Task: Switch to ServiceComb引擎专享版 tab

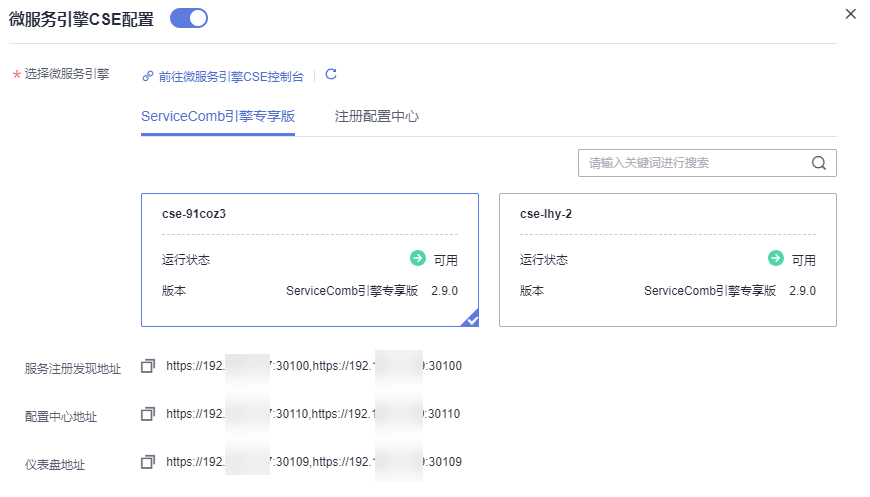Action: 218,116
